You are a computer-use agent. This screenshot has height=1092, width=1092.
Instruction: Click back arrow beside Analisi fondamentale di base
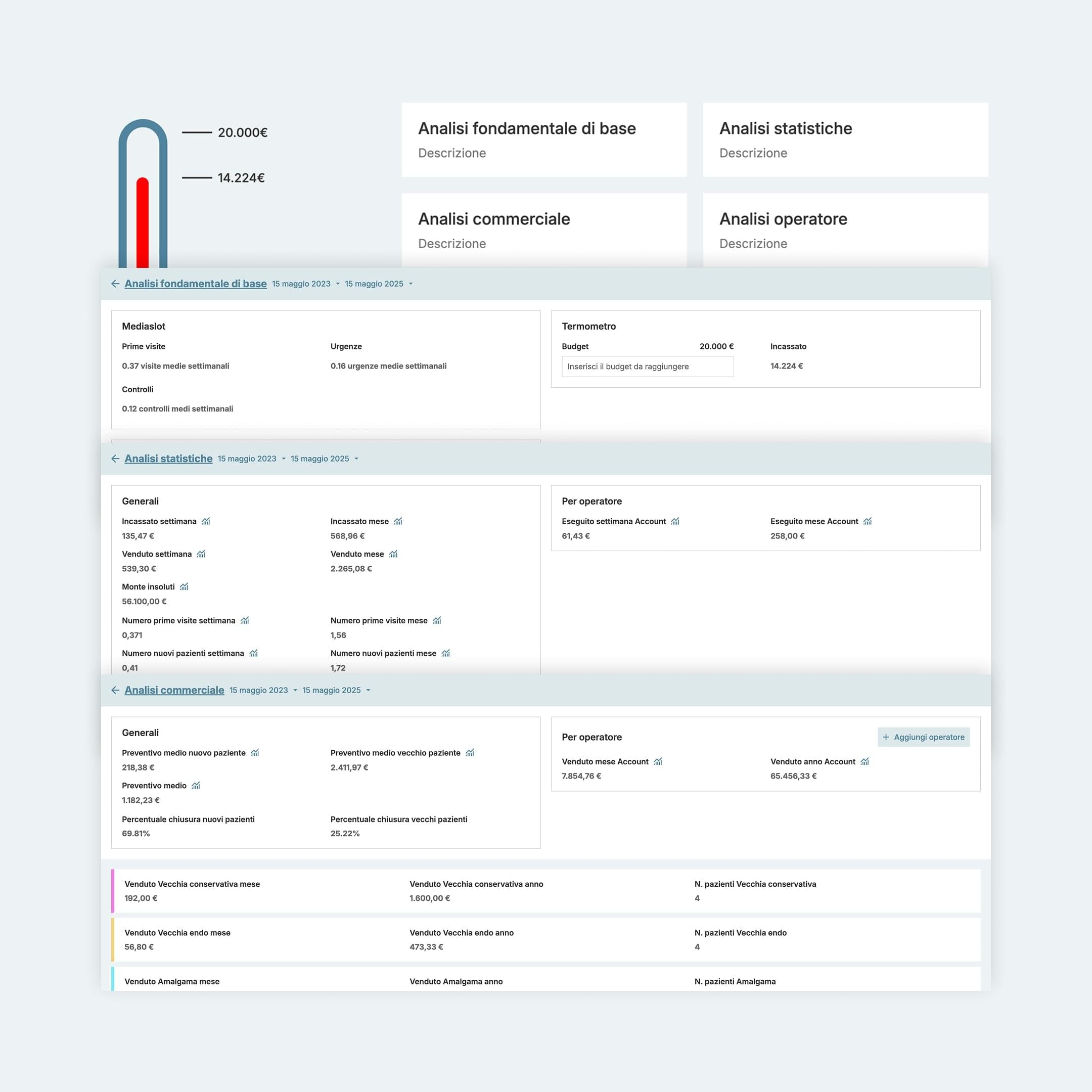pos(115,284)
